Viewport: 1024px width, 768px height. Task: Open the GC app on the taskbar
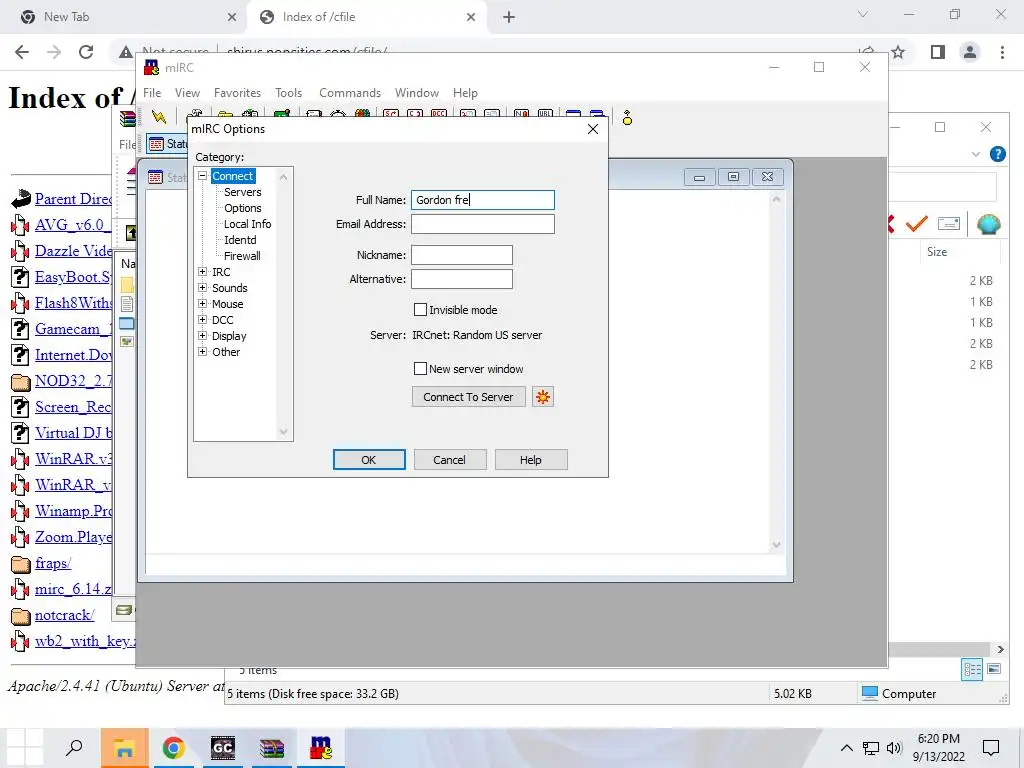point(223,748)
